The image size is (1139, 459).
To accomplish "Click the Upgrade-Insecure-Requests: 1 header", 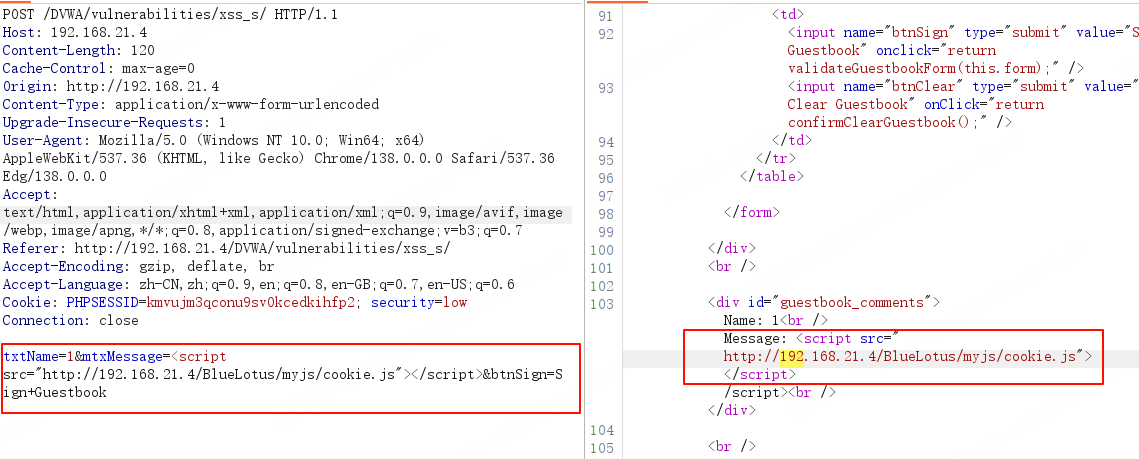I will [x=114, y=122].
